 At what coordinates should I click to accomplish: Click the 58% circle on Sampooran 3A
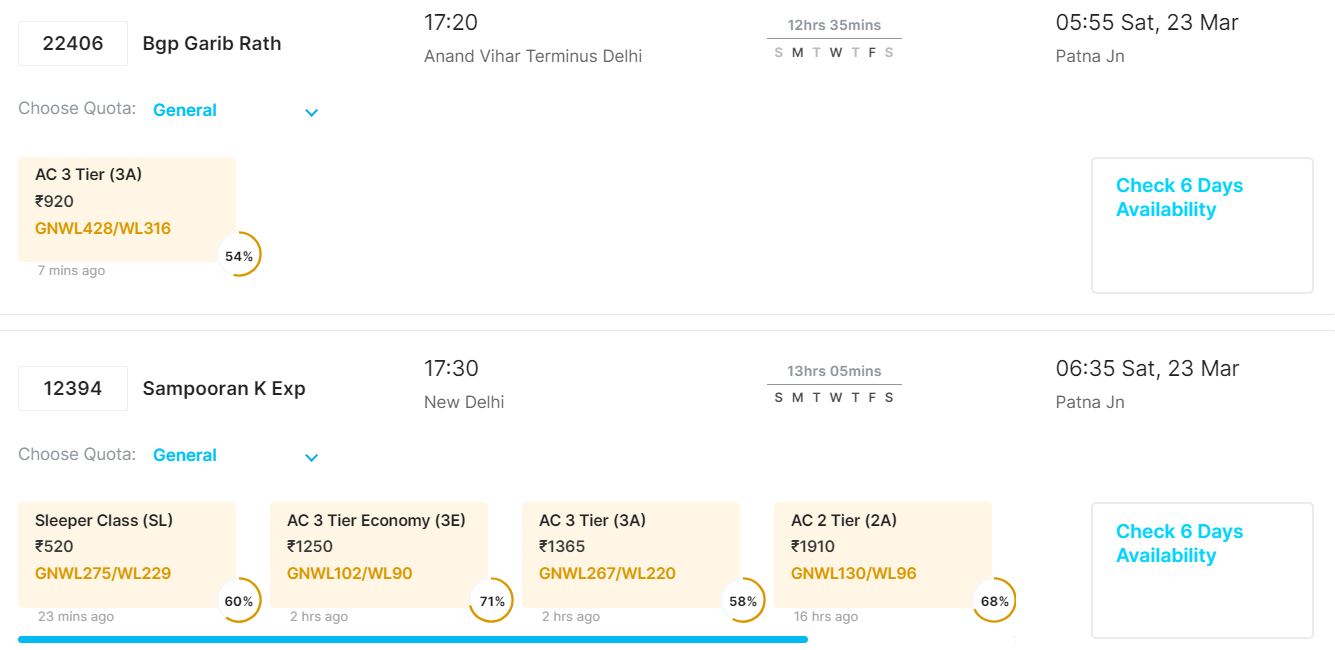click(x=743, y=601)
